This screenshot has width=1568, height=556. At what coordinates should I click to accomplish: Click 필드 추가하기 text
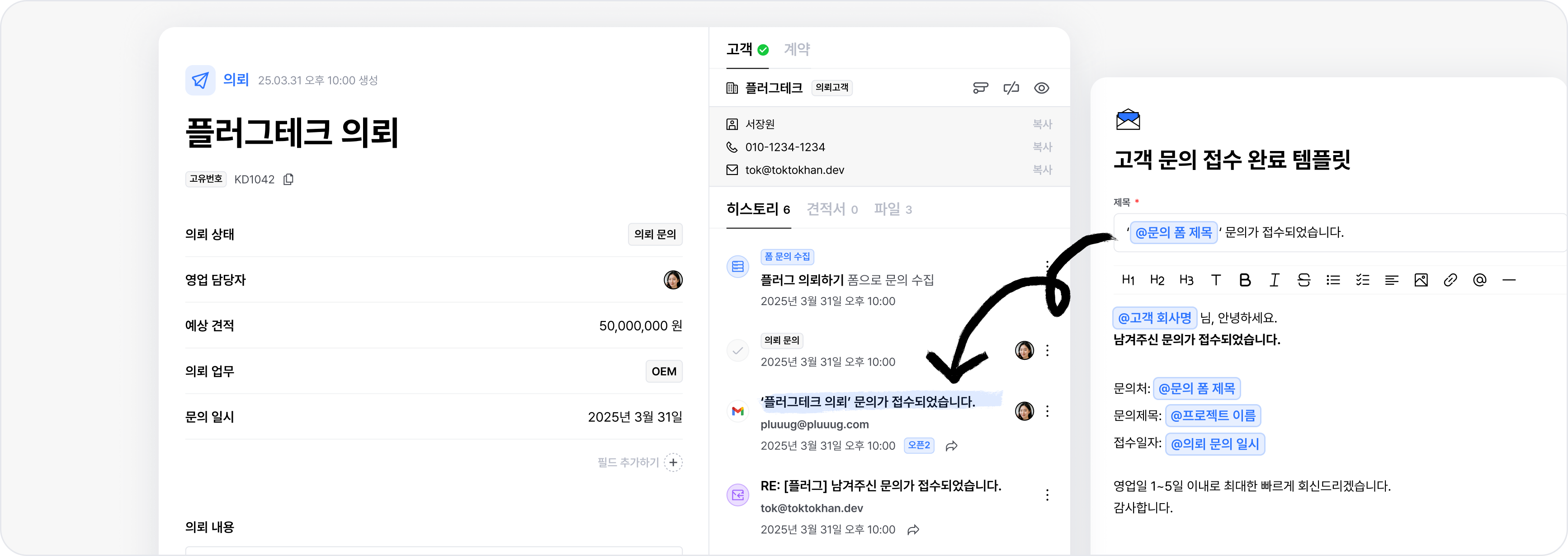[x=628, y=462]
